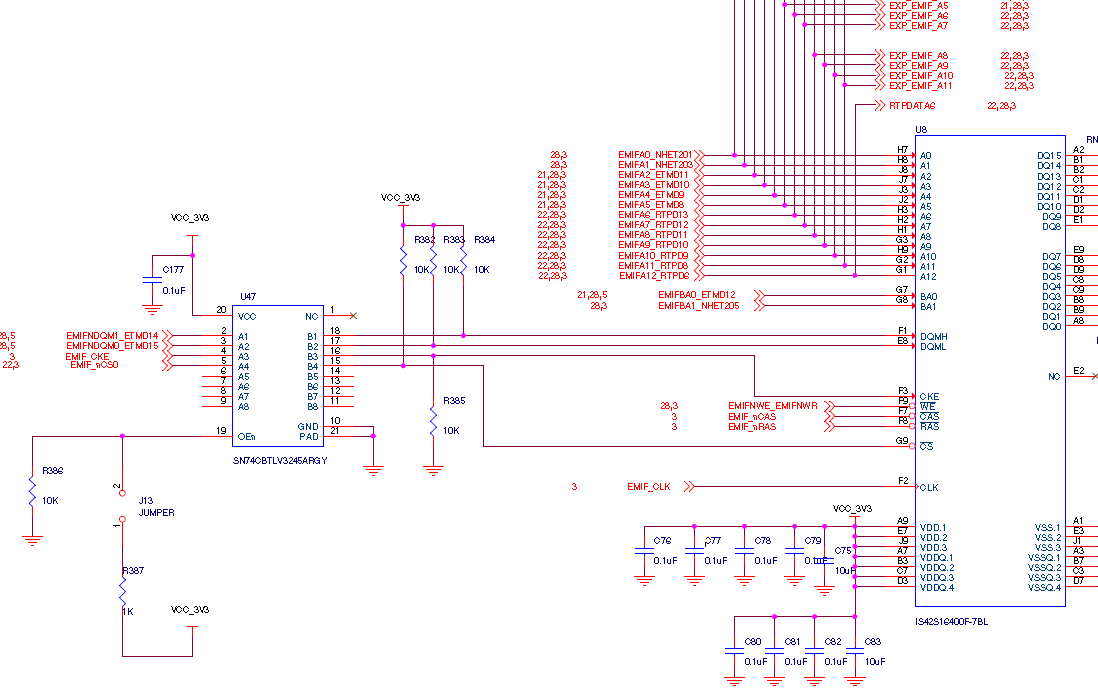Click capacitor C82 label
Viewport: 1098px width, 697px height.
(x=833, y=642)
